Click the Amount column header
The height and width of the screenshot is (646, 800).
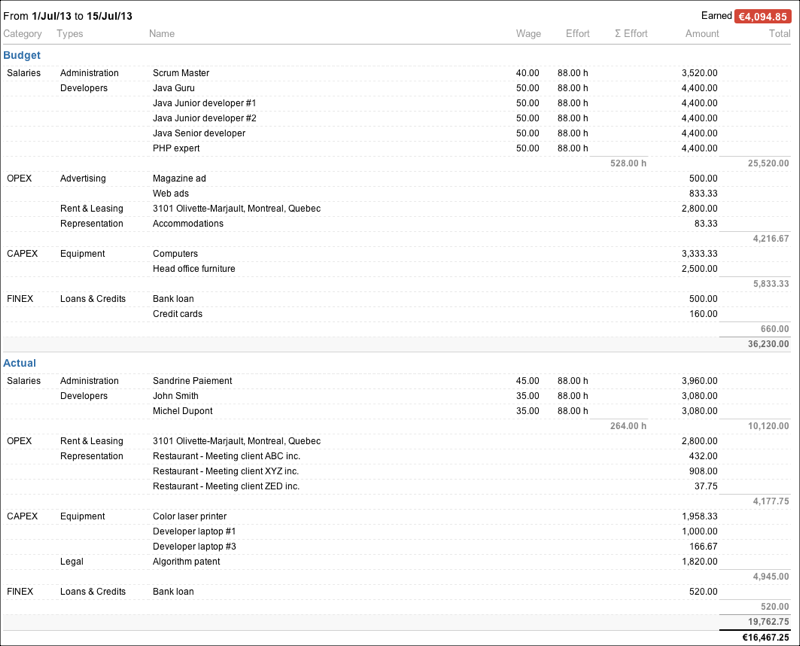tap(702, 34)
